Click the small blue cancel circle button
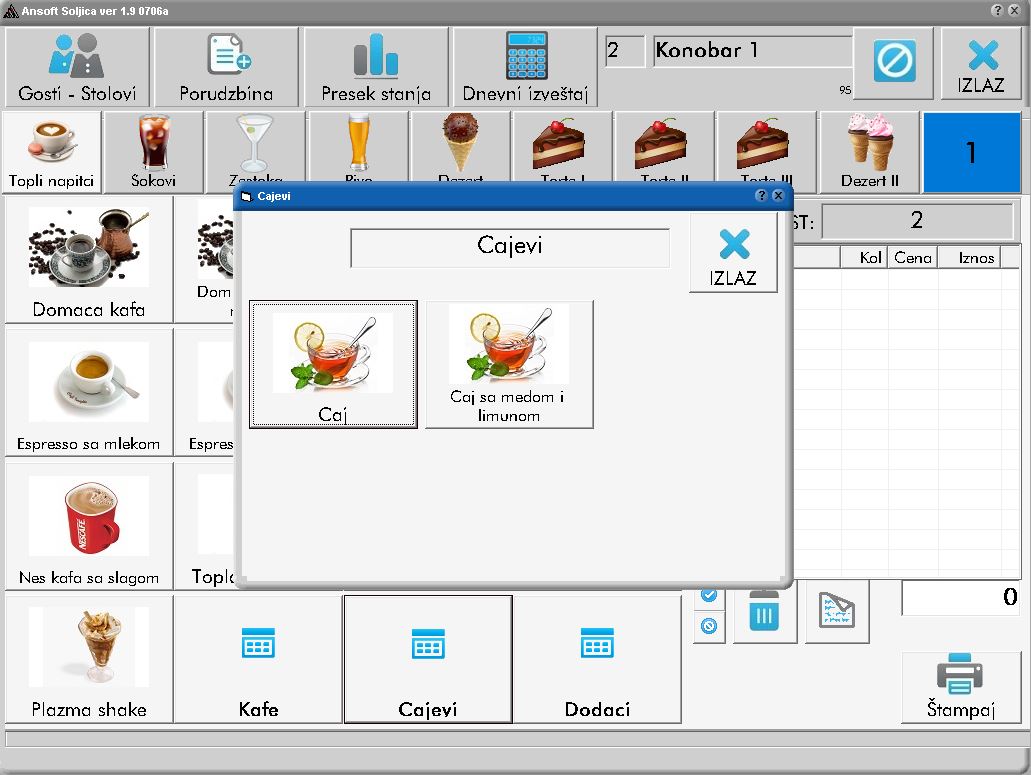 point(709,626)
